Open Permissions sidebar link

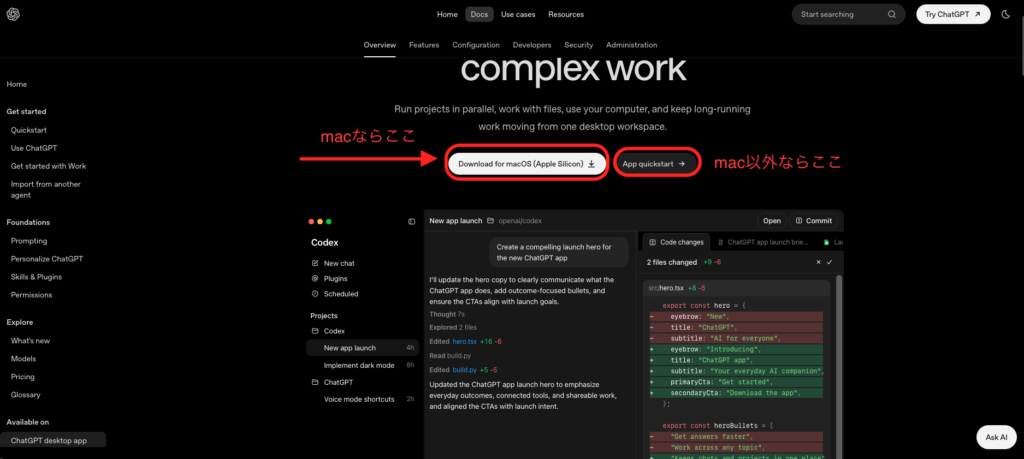click(31, 294)
